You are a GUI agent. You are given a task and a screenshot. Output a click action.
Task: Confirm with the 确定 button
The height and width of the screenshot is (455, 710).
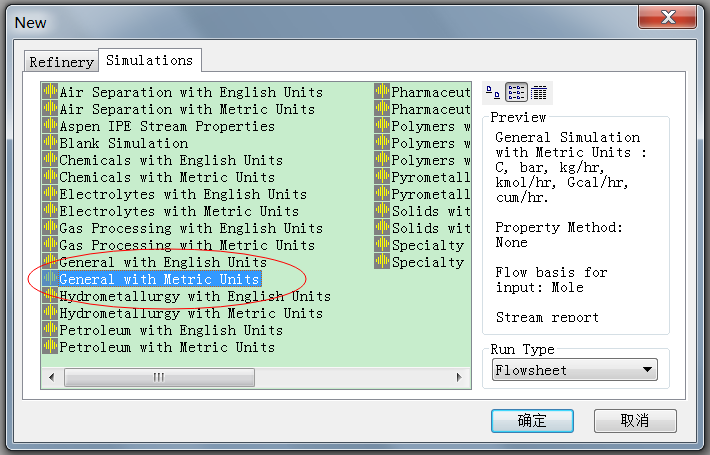click(x=532, y=421)
